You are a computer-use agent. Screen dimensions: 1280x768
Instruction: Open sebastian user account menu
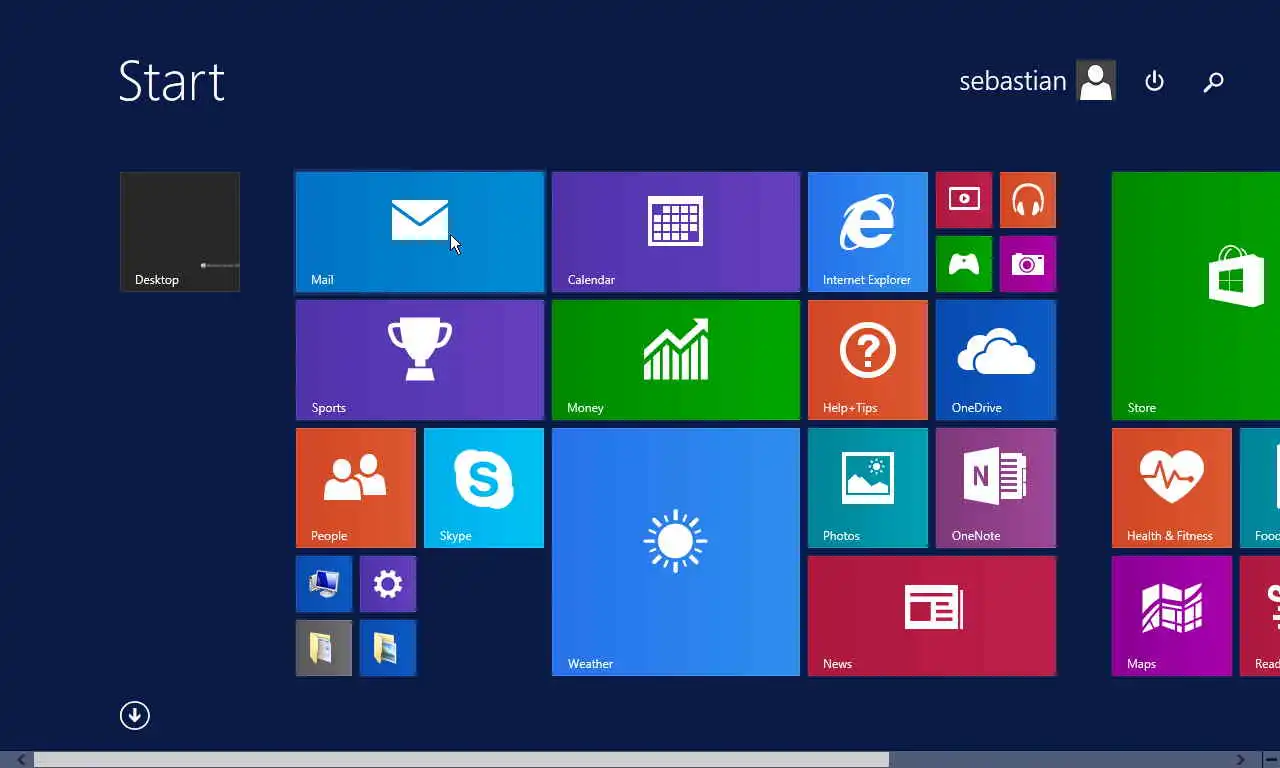tap(1037, 81)
